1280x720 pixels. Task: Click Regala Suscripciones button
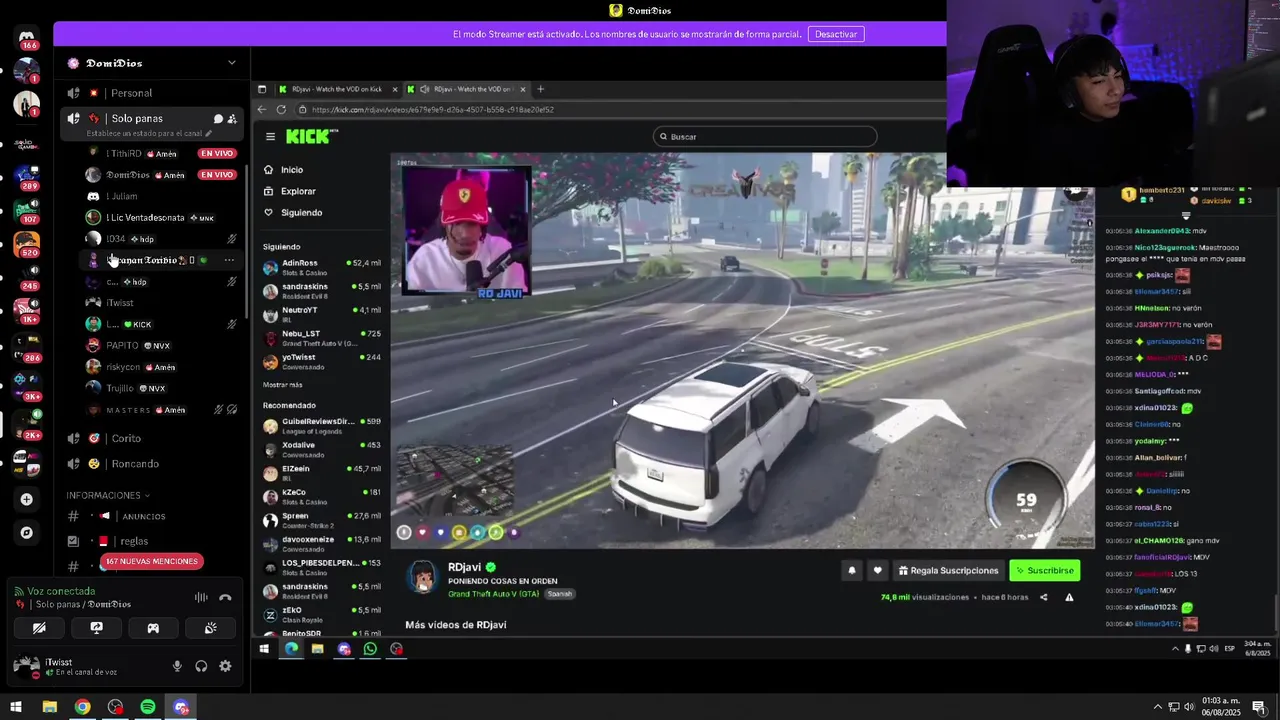pos(949,570)
